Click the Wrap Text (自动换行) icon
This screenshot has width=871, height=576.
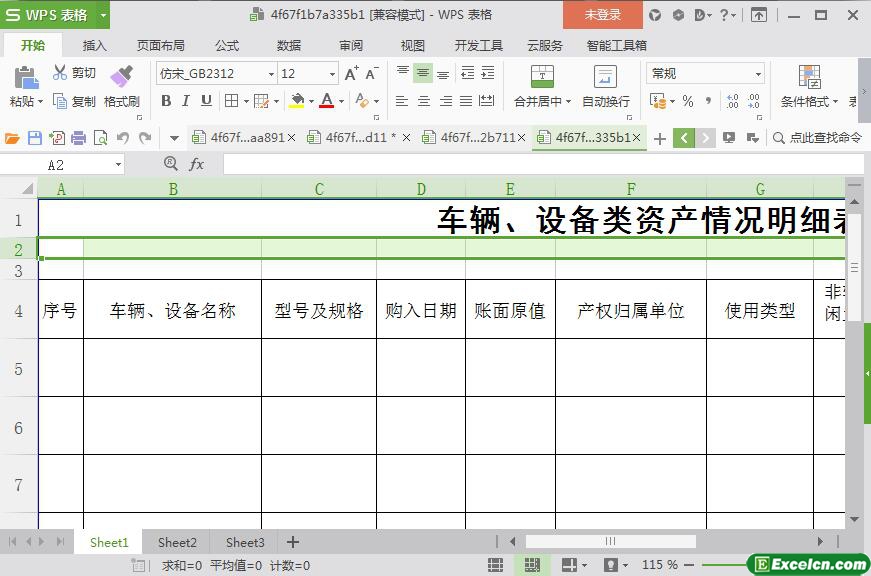605,77
